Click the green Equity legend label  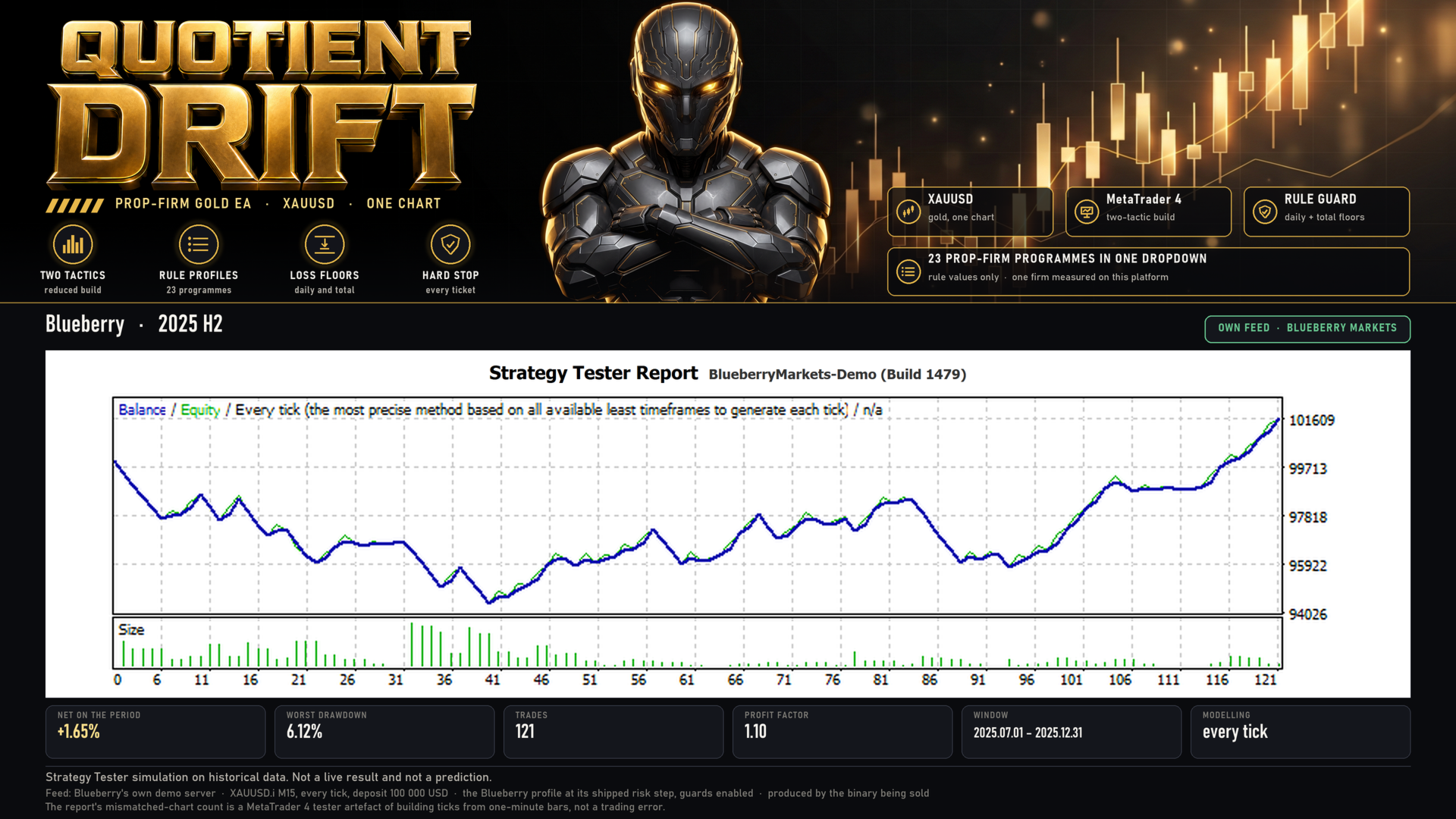200,410
